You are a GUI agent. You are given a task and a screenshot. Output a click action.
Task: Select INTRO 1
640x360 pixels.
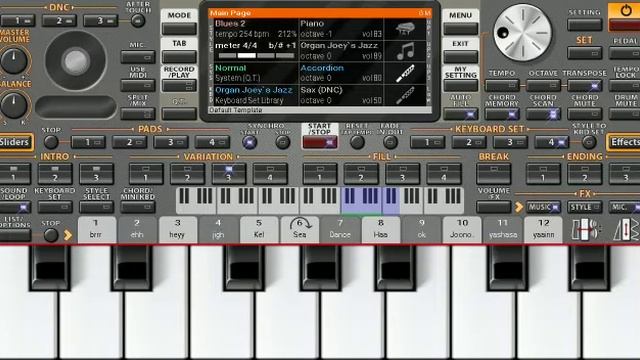[14, 173]
